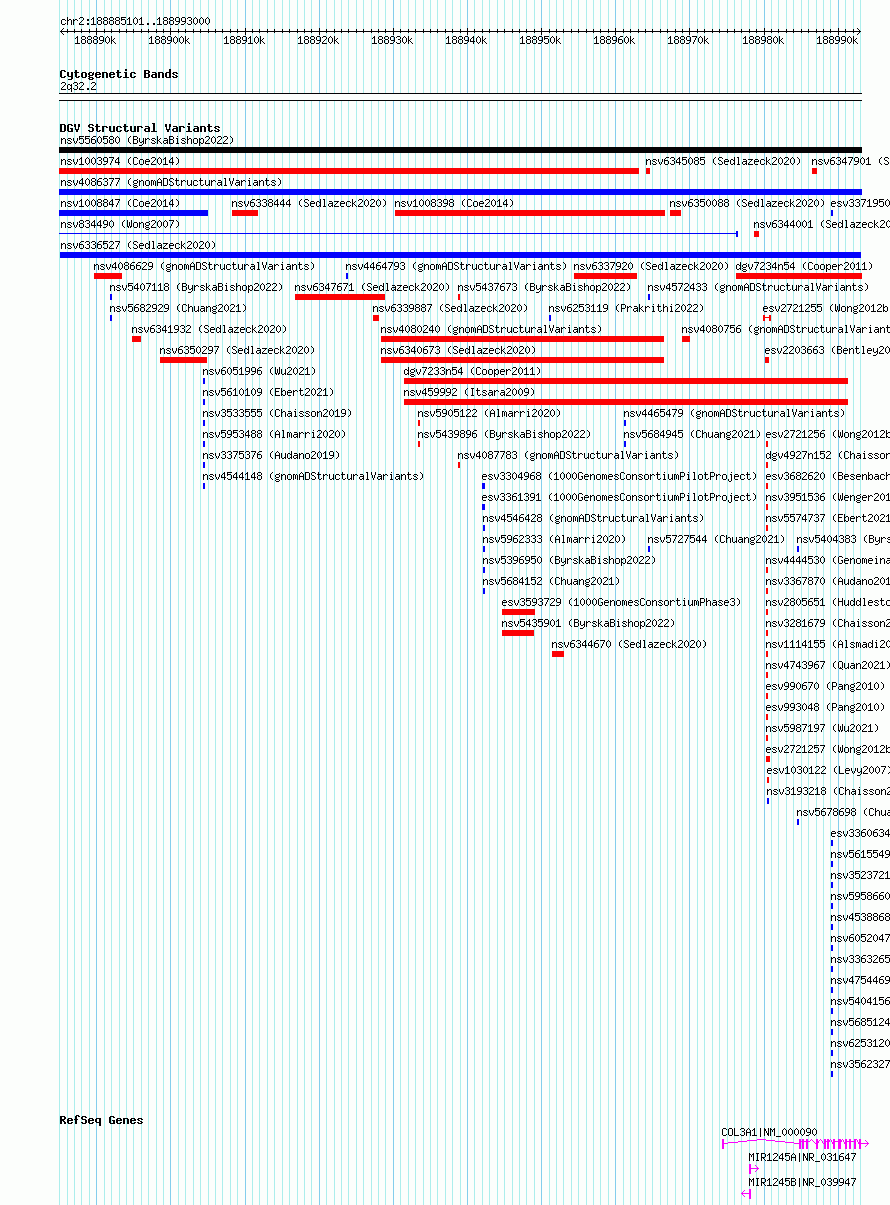Screen dimensions: 890x1205
Task: Open esv3304968 1000Genomes pilot label
Action: click(620, 476)
